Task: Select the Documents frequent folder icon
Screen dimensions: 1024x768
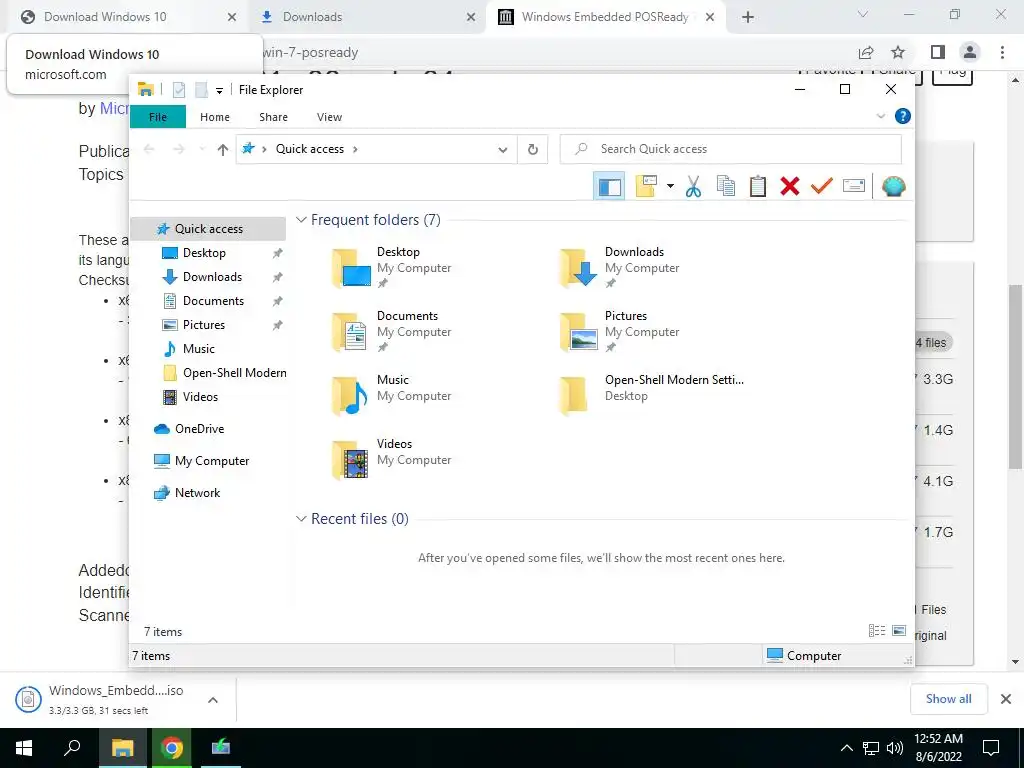Action: [350, 332]
